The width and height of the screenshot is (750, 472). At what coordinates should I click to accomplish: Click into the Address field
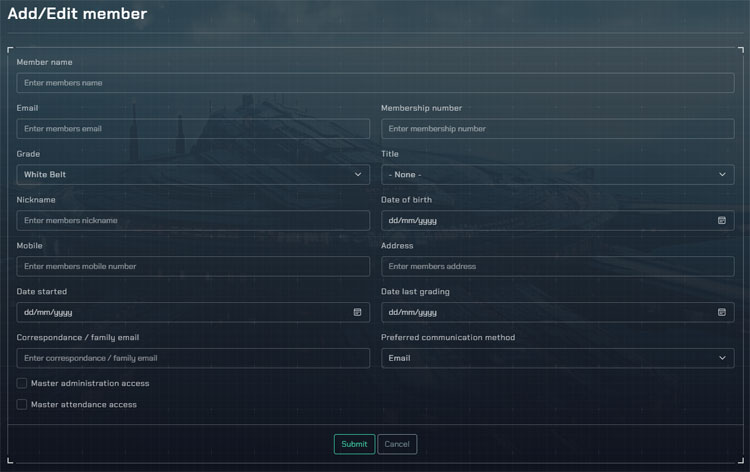coord(557,267)
